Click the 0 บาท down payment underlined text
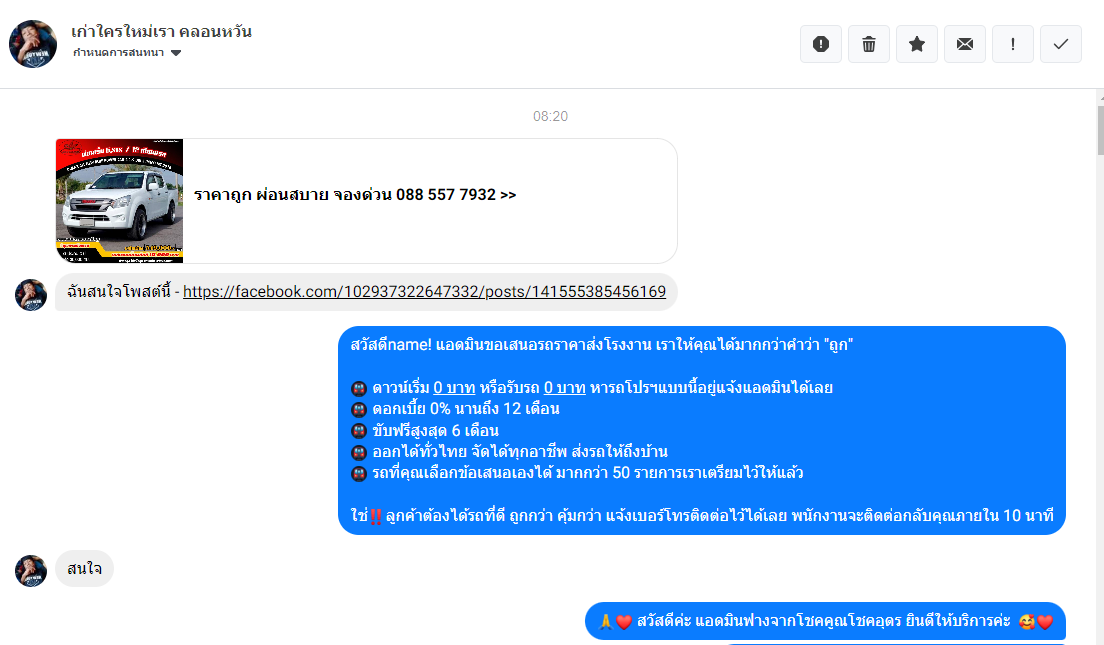1104x645 pixels. tap(454, 387)
